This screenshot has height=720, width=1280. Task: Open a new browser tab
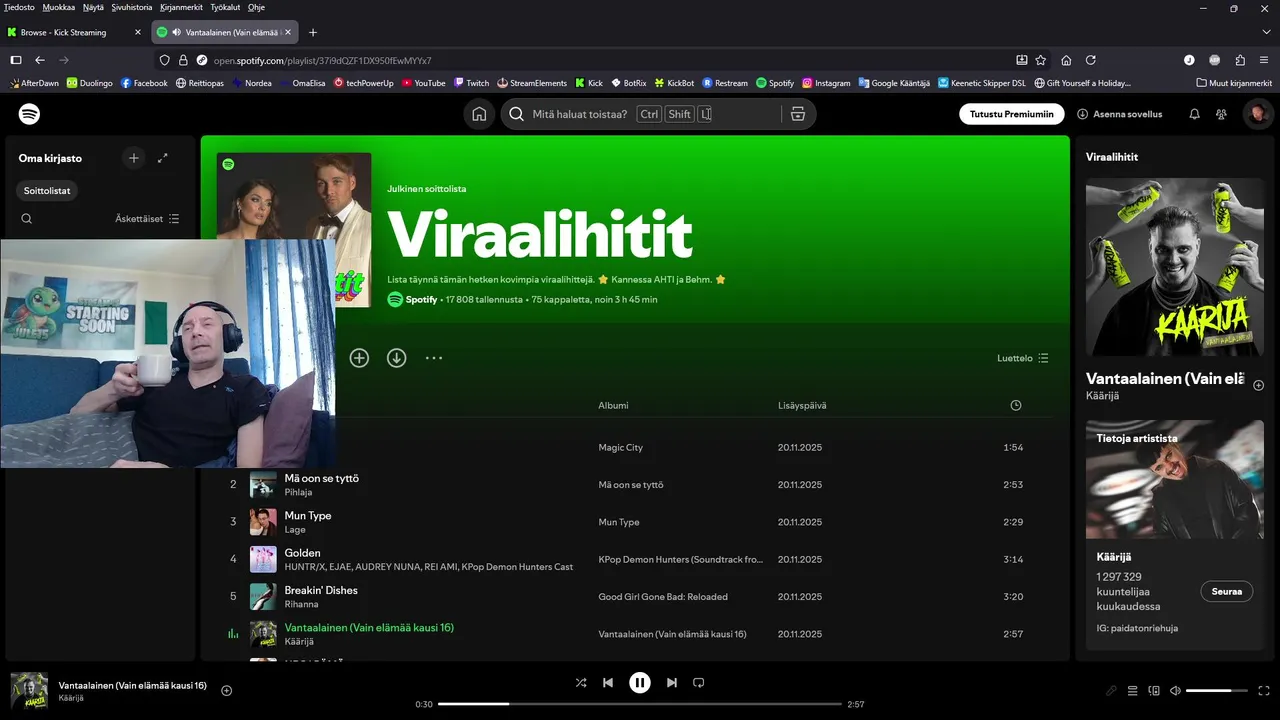tap(313, 32)
